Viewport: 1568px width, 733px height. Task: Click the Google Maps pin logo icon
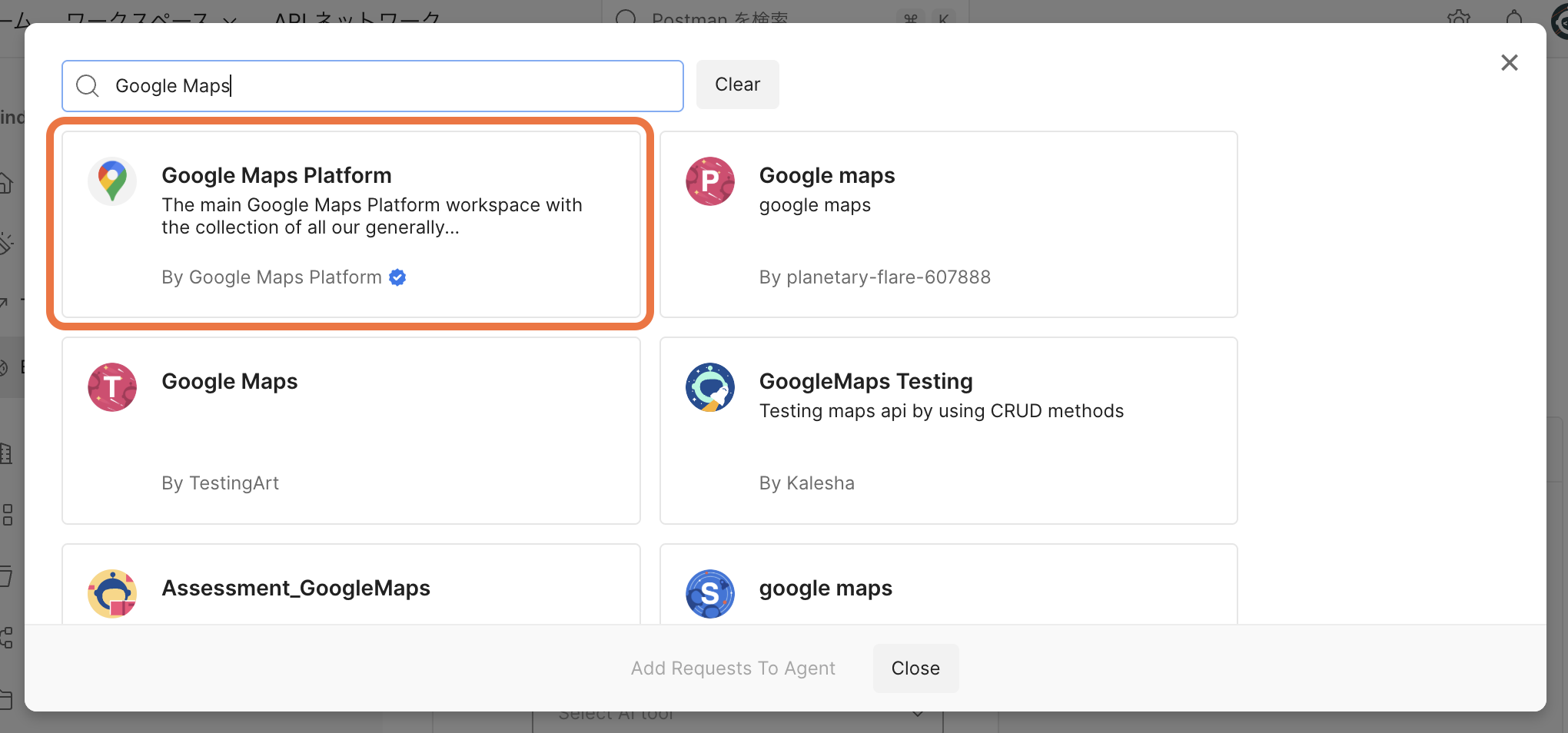(112, 181)
